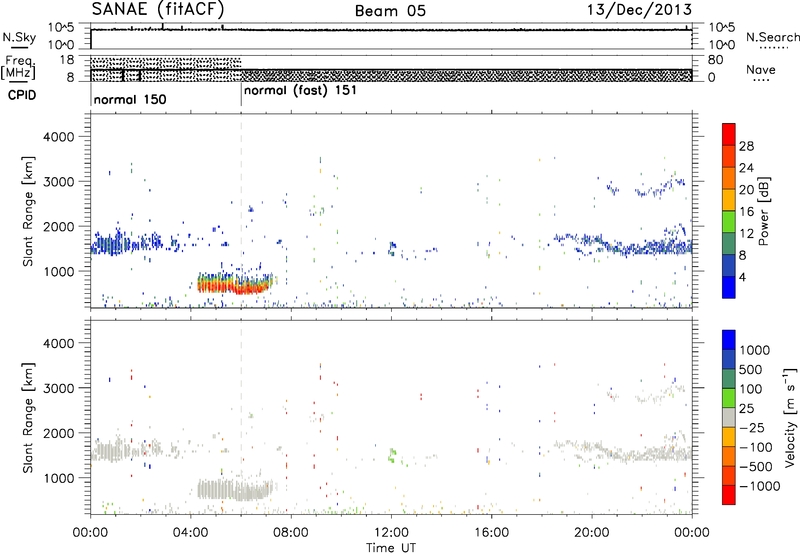Click the top blue segment of Velocity colorbar

pos(729,340)
